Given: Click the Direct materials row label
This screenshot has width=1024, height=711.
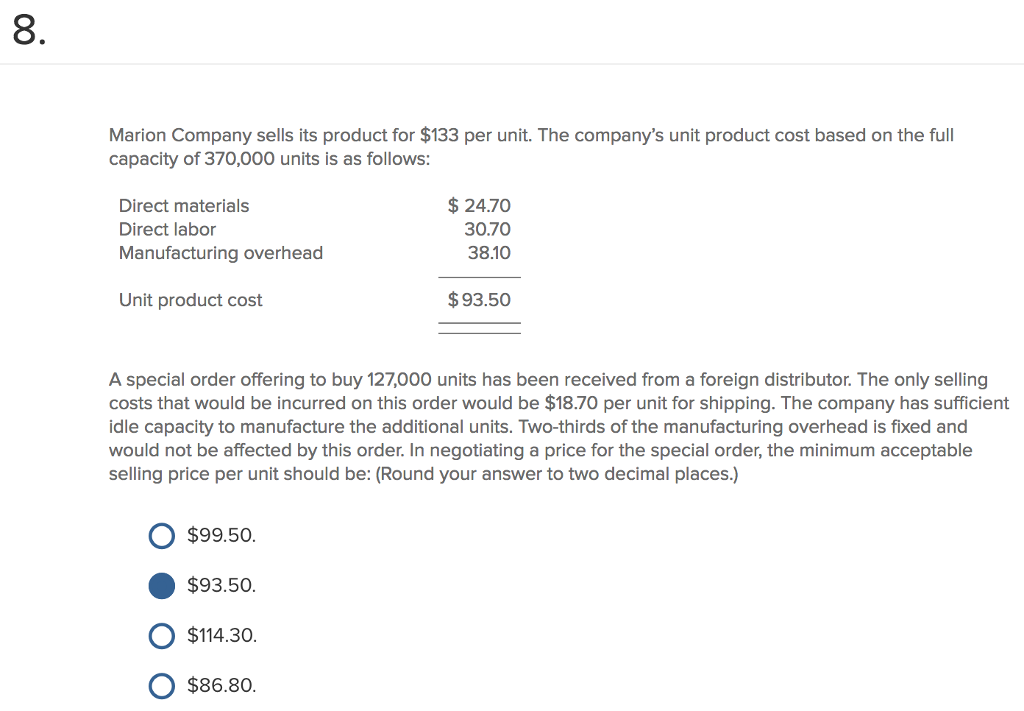Looking at the screenshot, I should (x=184, y=206).
